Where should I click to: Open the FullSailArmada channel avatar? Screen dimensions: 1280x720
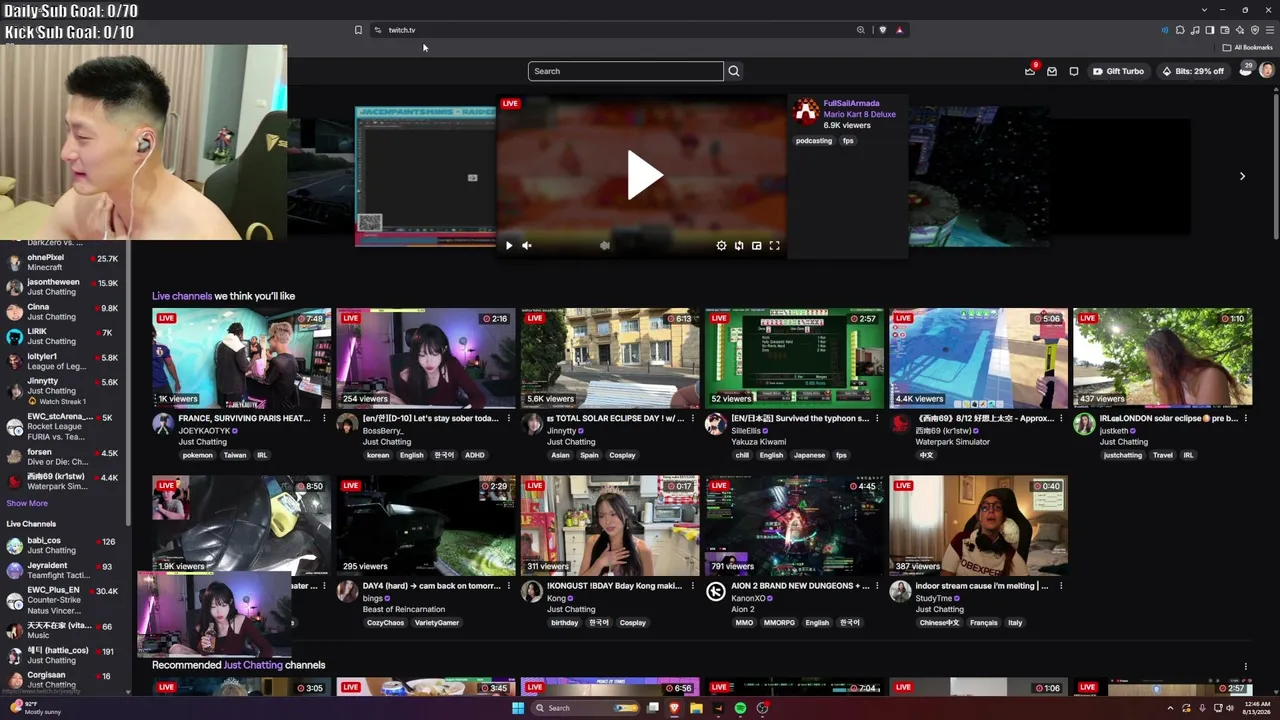806,111
